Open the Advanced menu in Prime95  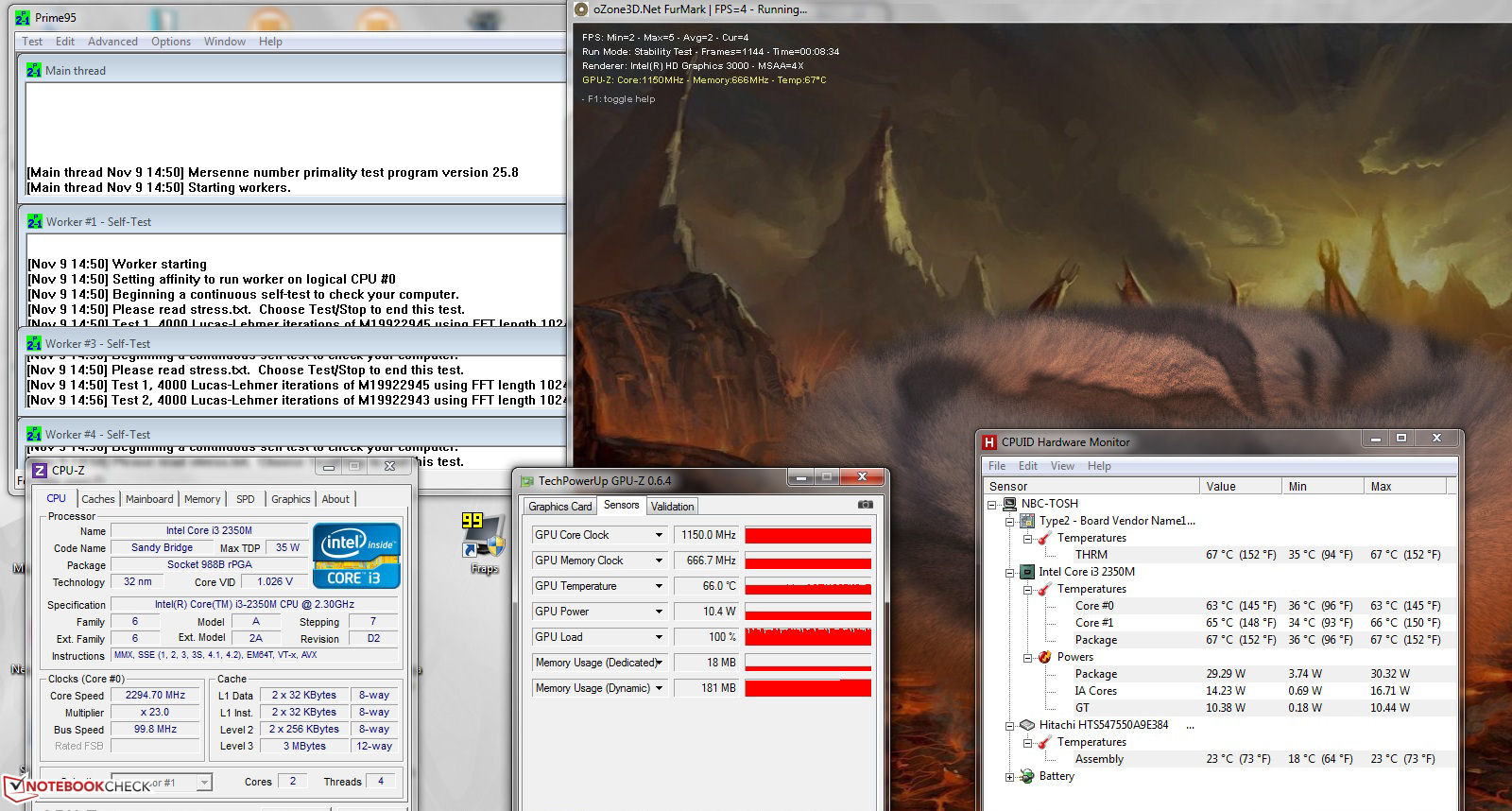[112, 42]
